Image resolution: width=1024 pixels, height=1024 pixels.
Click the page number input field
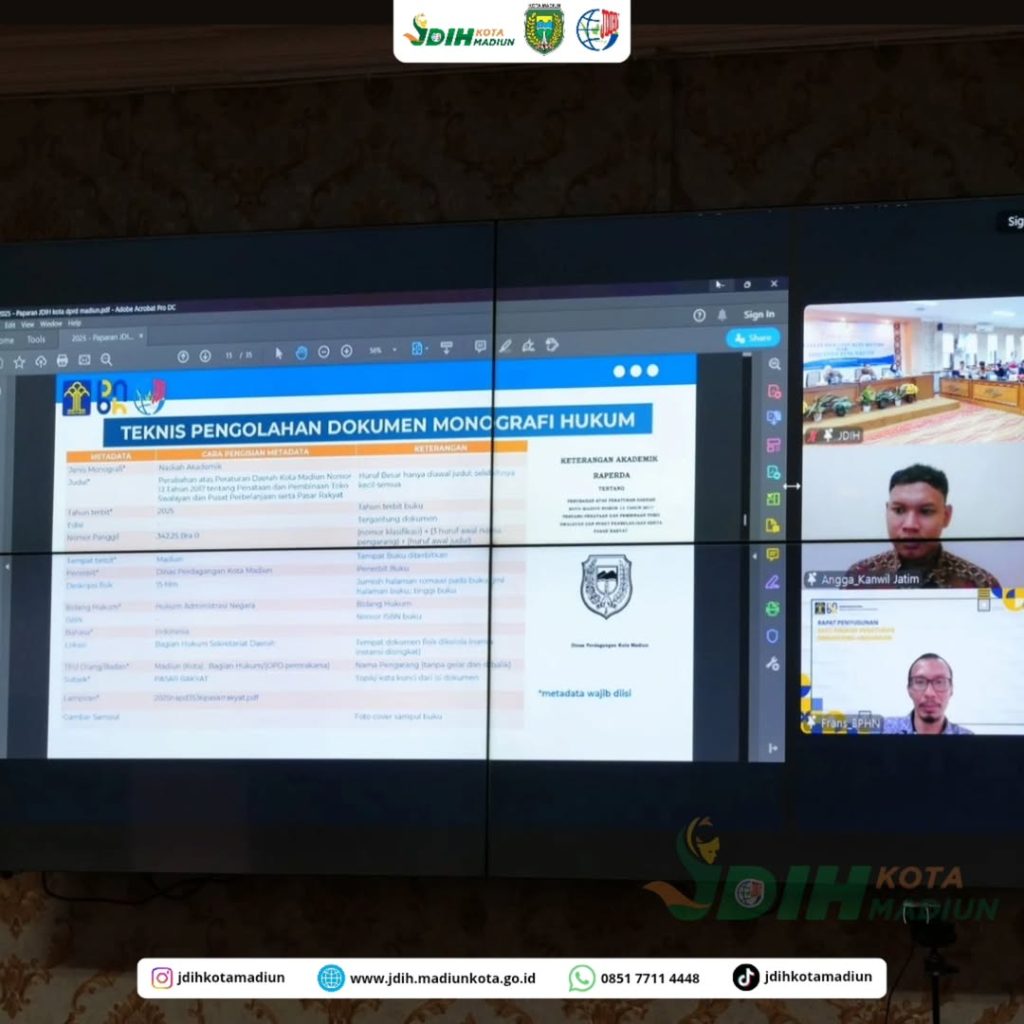point(229,354)
